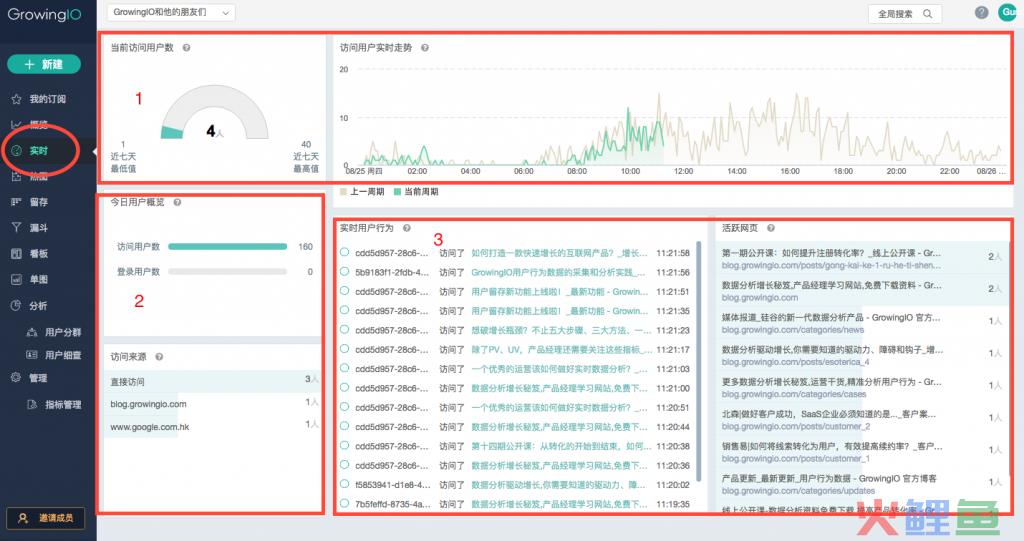Open the blog.growingio.com/categories/updates page row
Viewport: 1024px width, 541px height.
(x=862, y=484)
